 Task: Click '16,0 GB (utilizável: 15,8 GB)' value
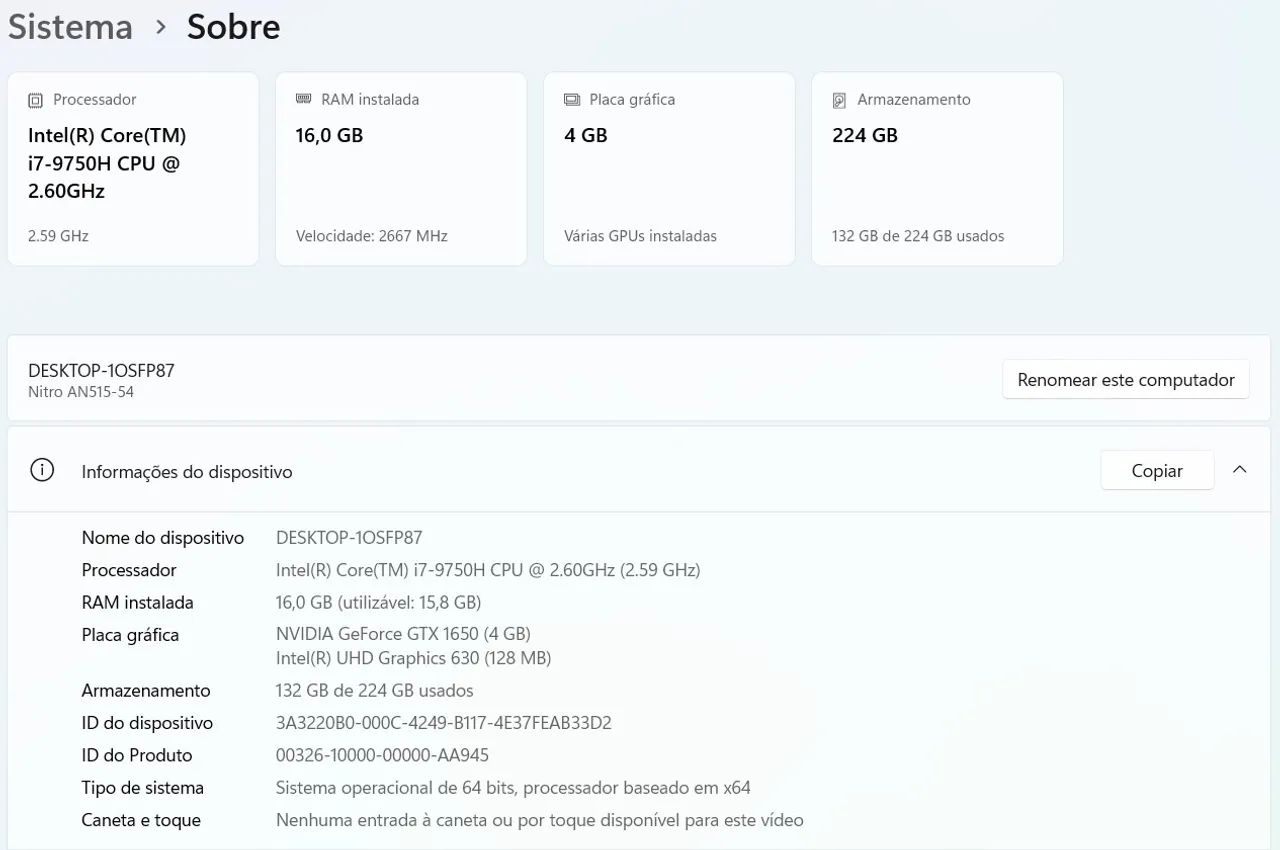click(x=379, y=602)
